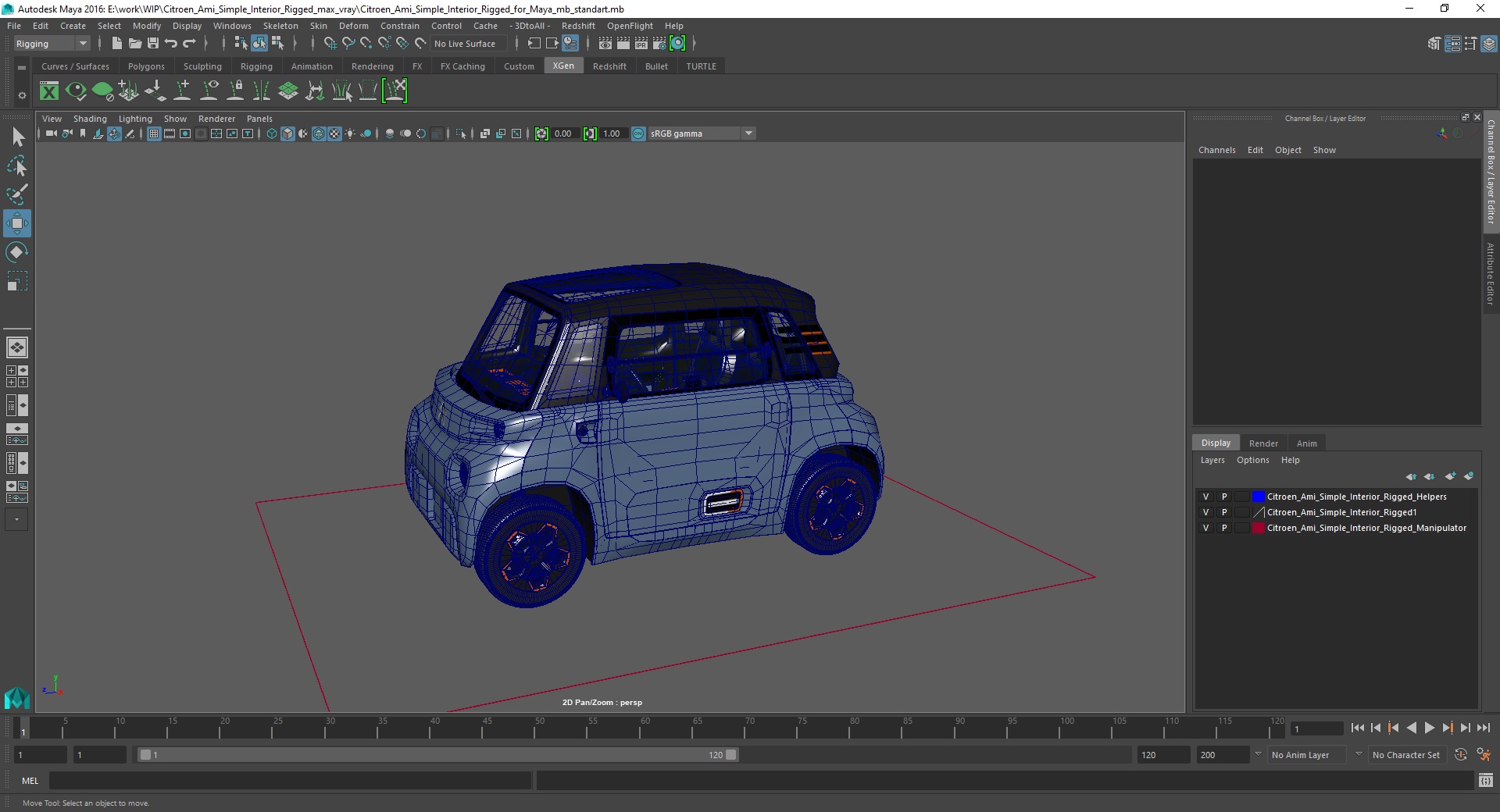Open the Deform menu

click(x=353, y=26)
